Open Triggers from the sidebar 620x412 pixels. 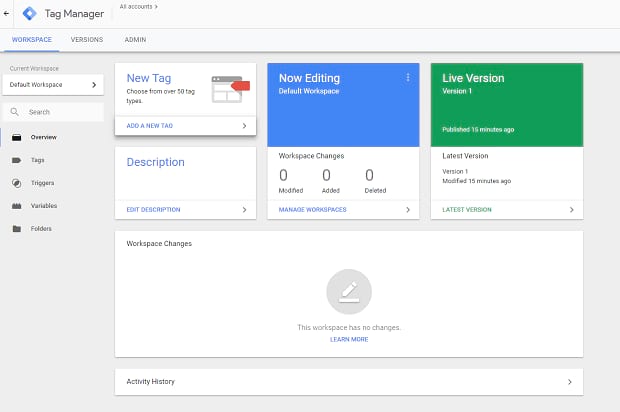click(x=42, y=183)
